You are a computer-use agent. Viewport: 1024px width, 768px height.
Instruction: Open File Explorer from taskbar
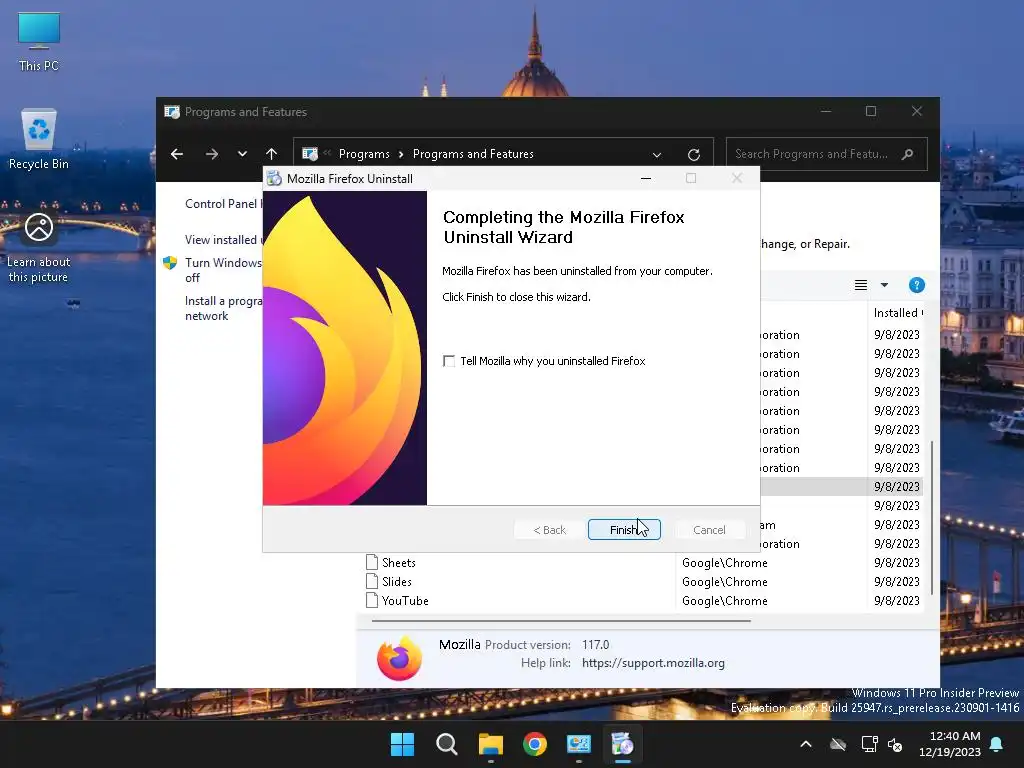pos(490,744)
